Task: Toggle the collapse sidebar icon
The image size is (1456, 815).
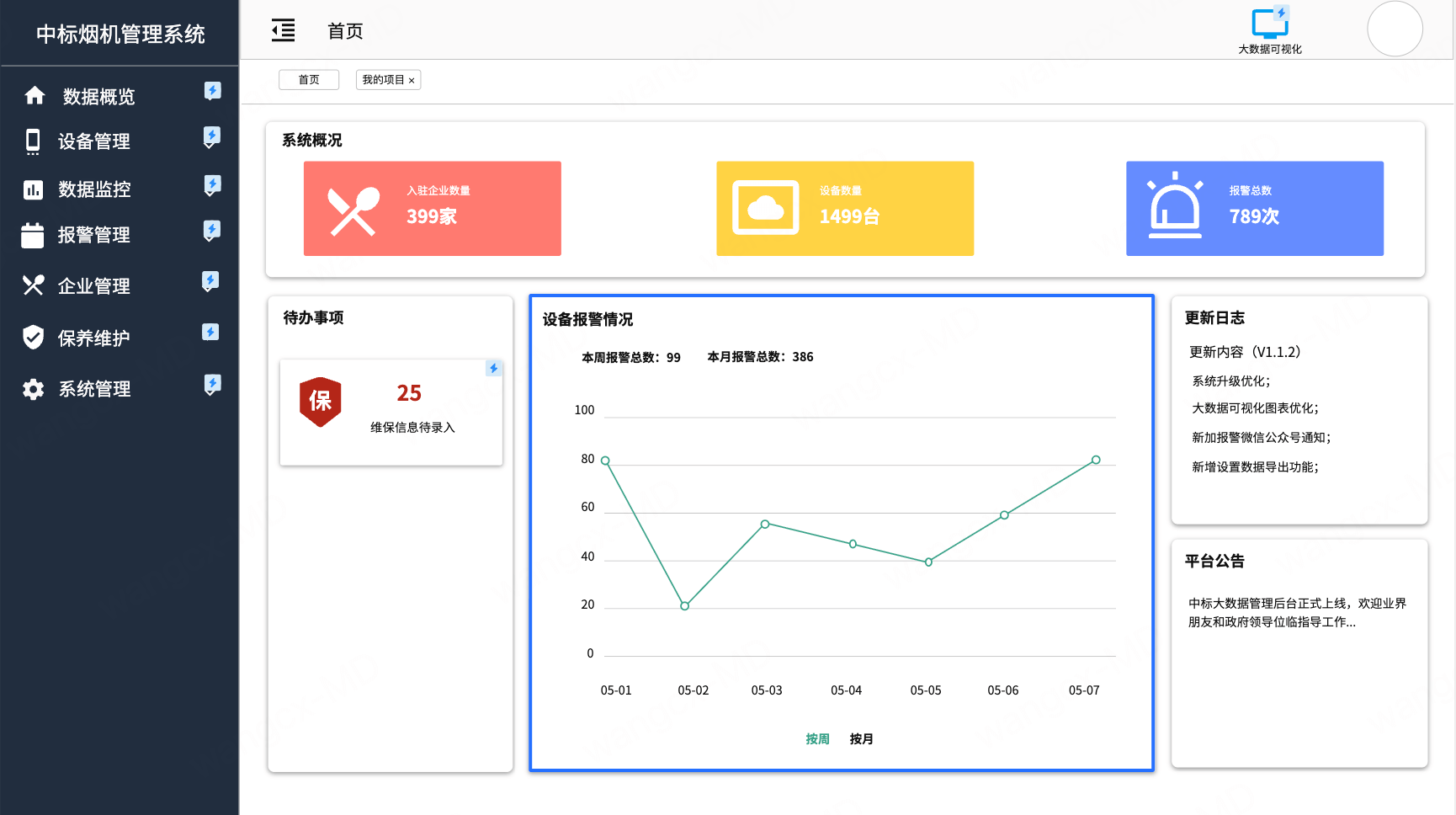Action: 283,29
